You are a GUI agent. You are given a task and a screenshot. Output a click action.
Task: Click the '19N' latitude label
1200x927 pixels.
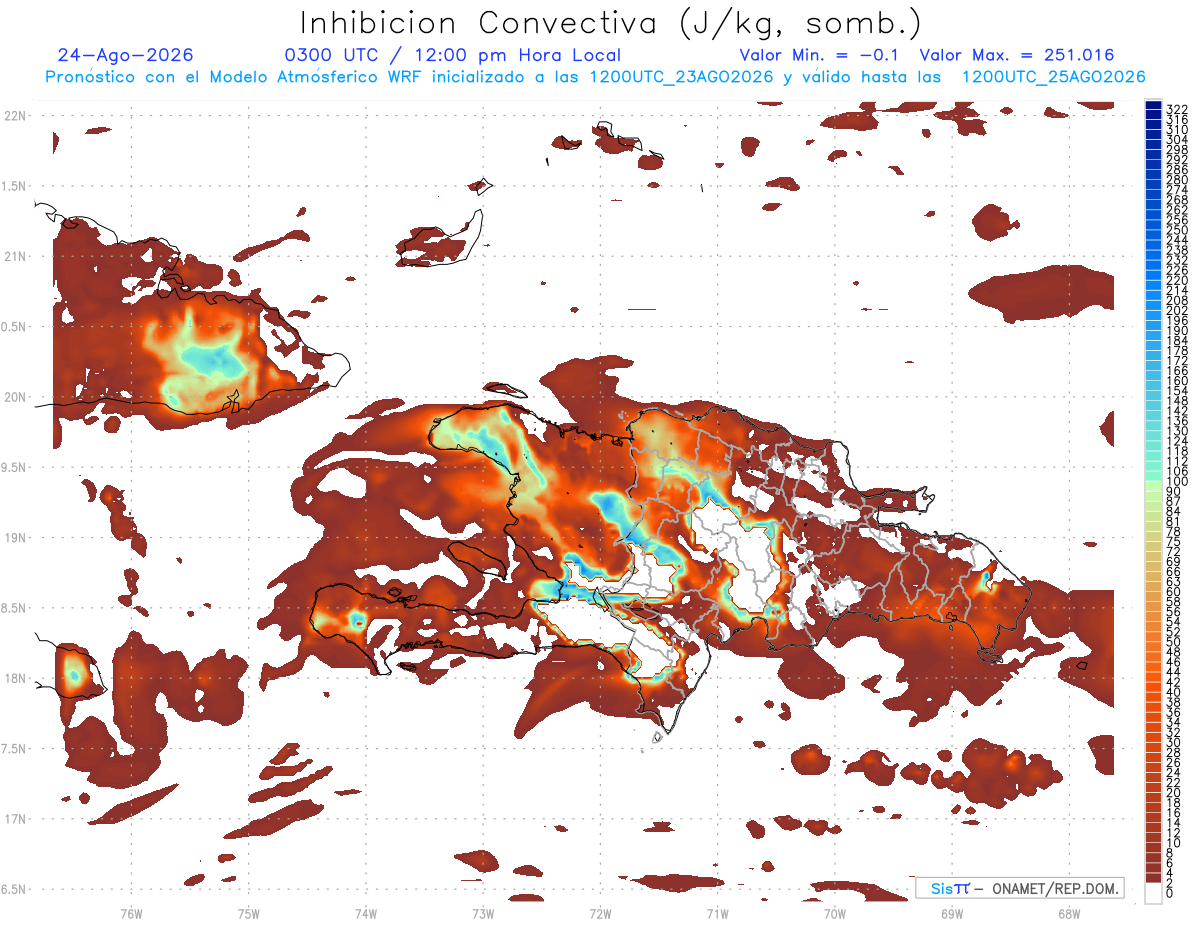tap(15, 537)
